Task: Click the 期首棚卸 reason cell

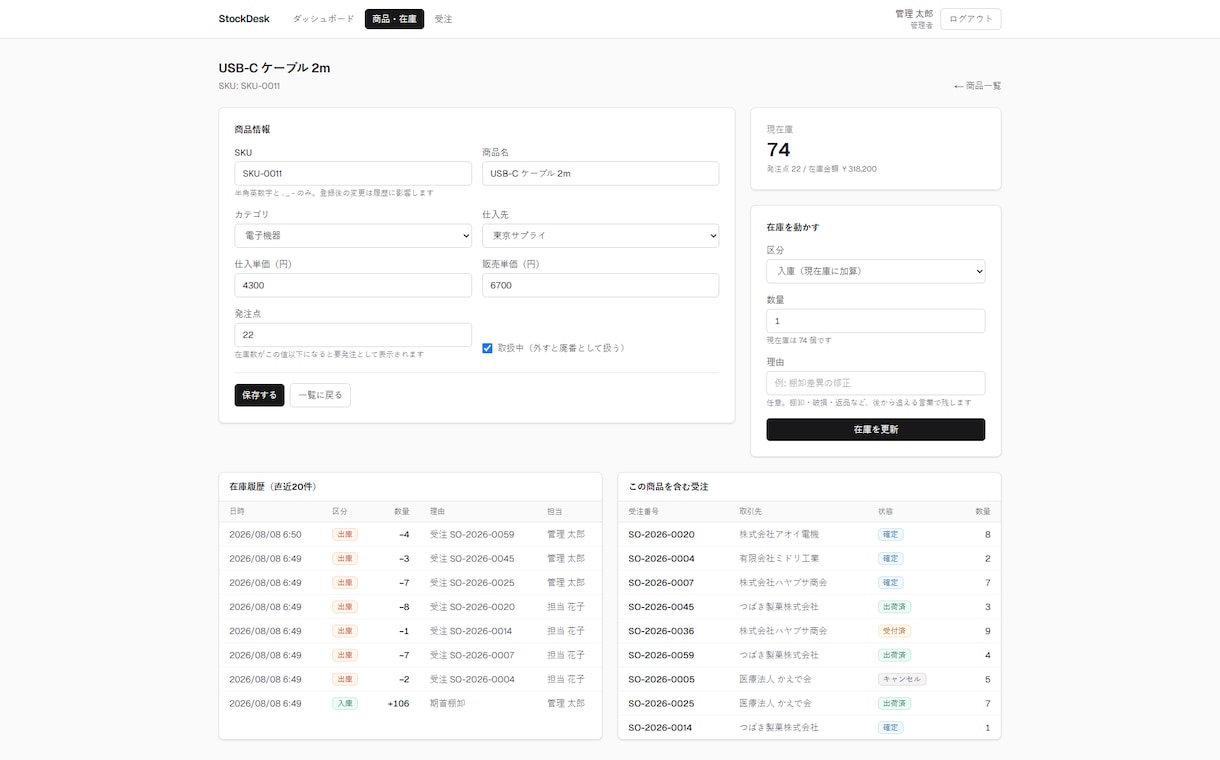Action: pyautogui.click(x=447, y=703)
